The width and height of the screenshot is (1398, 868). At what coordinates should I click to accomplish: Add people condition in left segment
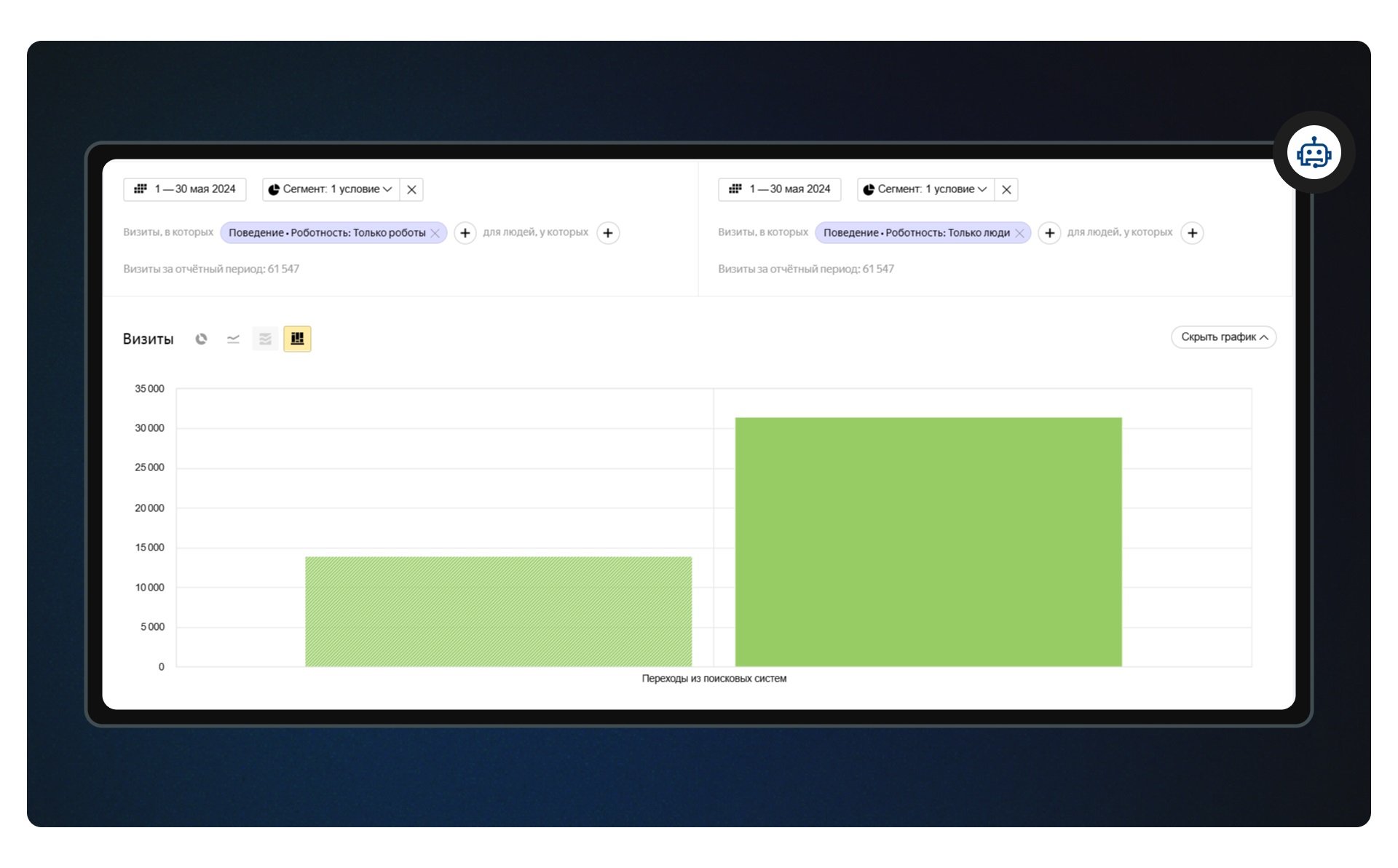(x=608, y=233)
